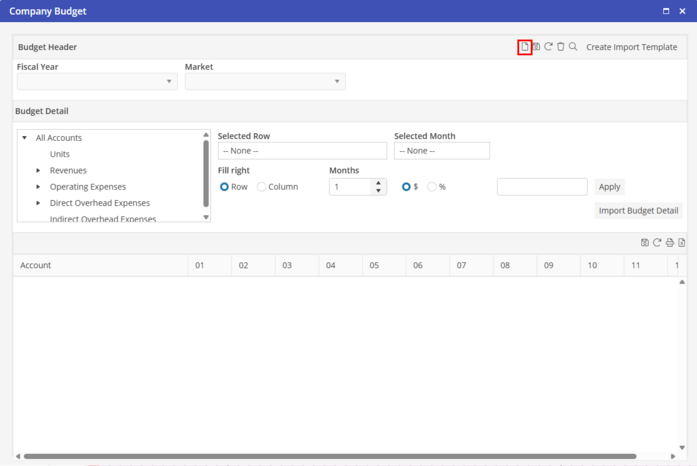Screen dimensions: 697x466
Task: Click the New budget document icon
Action: pyautogui.click(x=524, y=47)
